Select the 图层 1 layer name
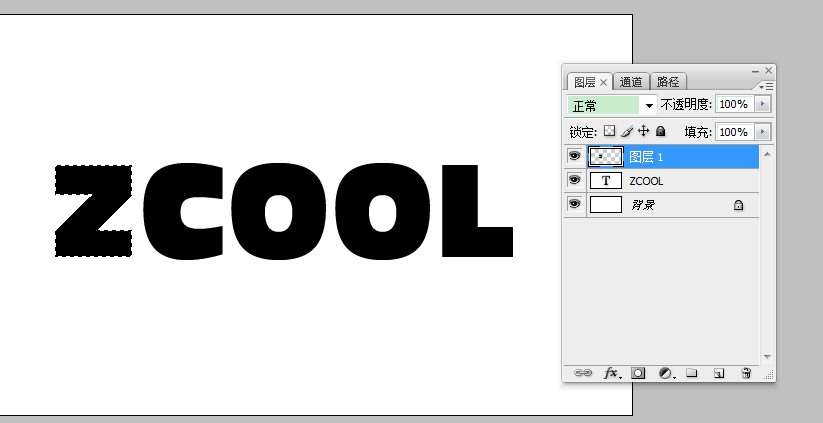The image size is (823, 423). 646,156
